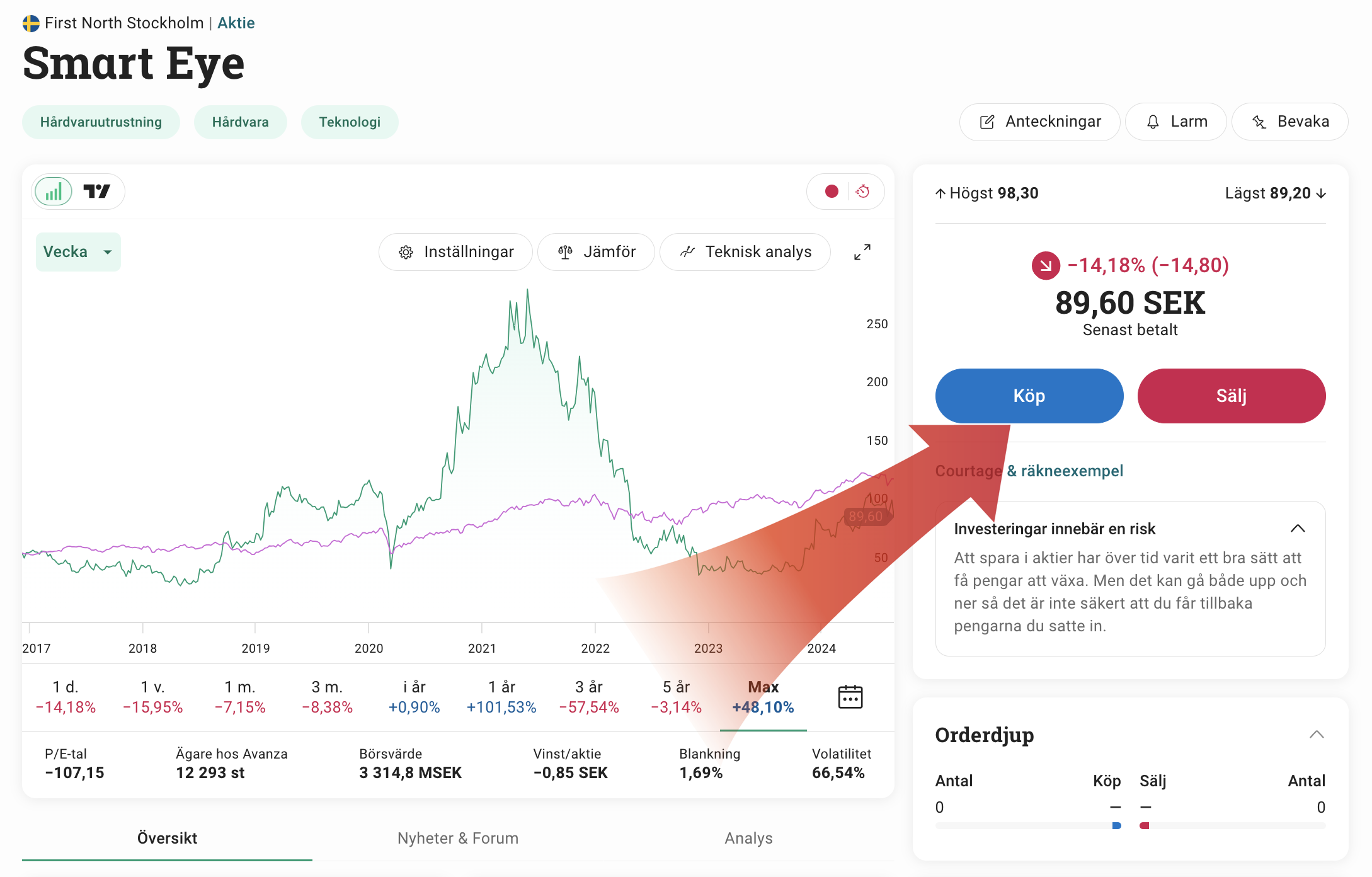
Task: Open the Analys tab
Action: tap(748, 838)
